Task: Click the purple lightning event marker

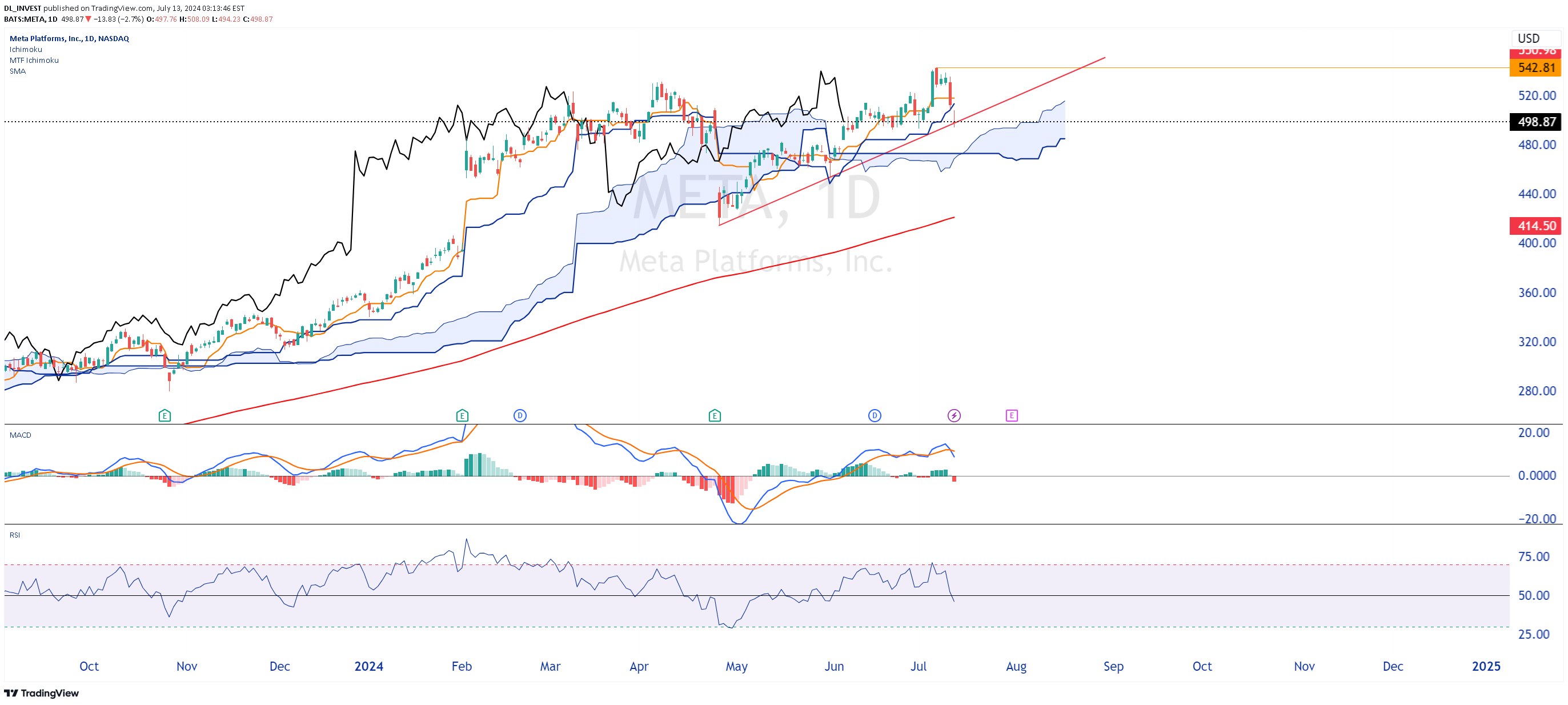Action: pos(955,416)
